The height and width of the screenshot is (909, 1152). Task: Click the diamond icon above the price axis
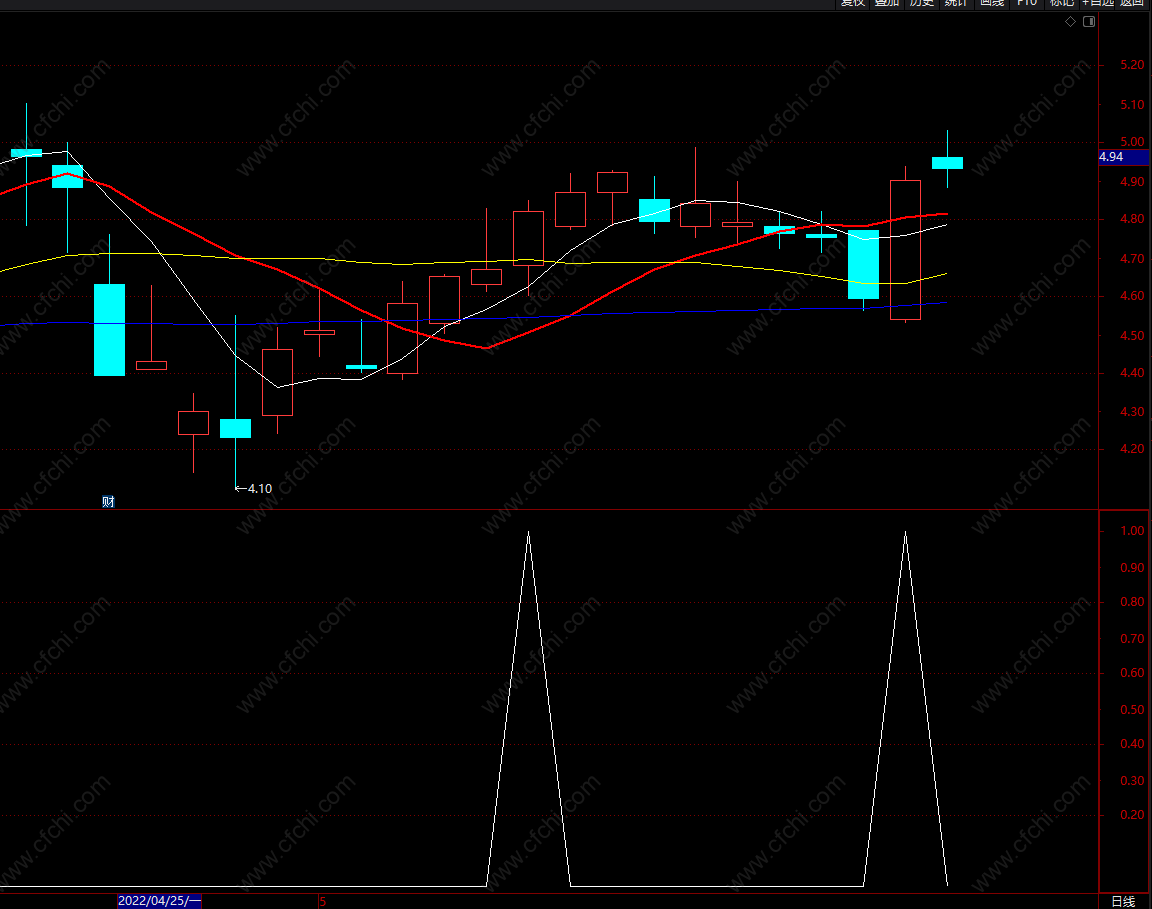1070,21
